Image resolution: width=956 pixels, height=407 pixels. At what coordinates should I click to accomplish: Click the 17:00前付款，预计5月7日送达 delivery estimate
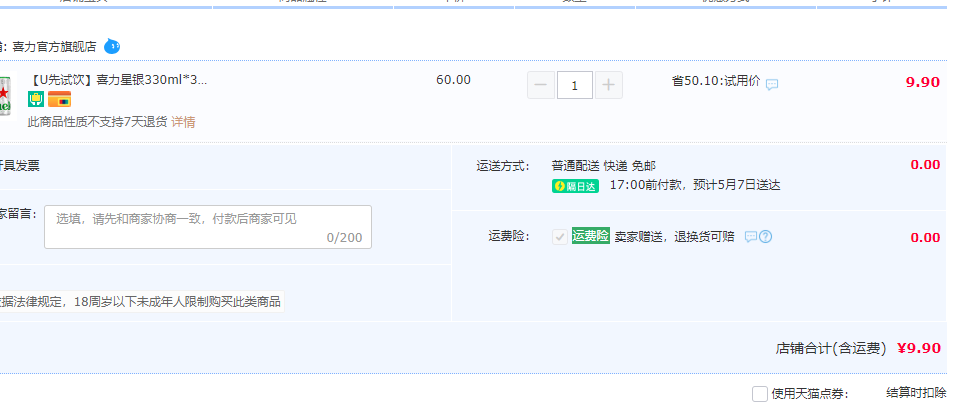tap(695, 185)
